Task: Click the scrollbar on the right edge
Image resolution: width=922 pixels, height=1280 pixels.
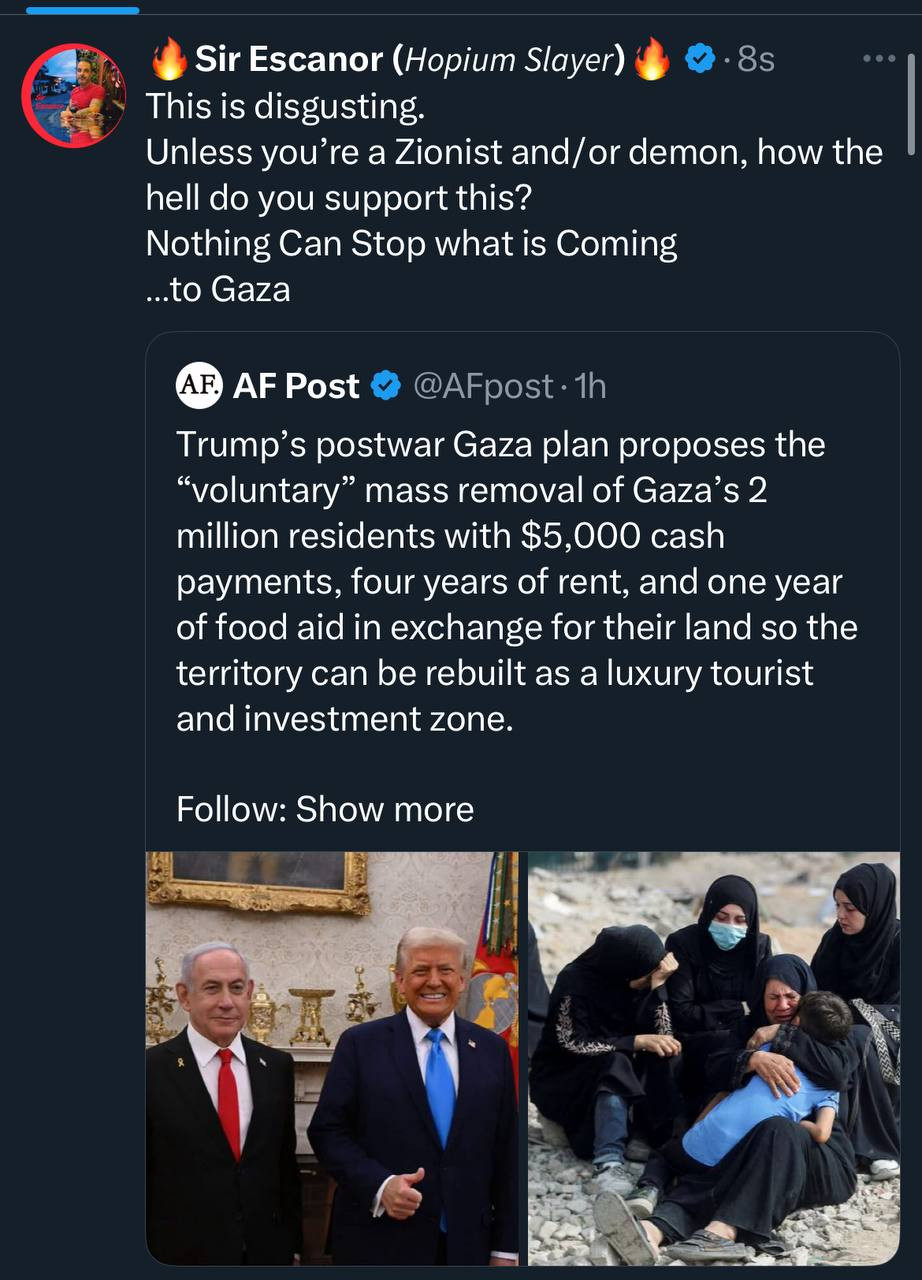Action: pyautogui.click(x=911, y=105)
